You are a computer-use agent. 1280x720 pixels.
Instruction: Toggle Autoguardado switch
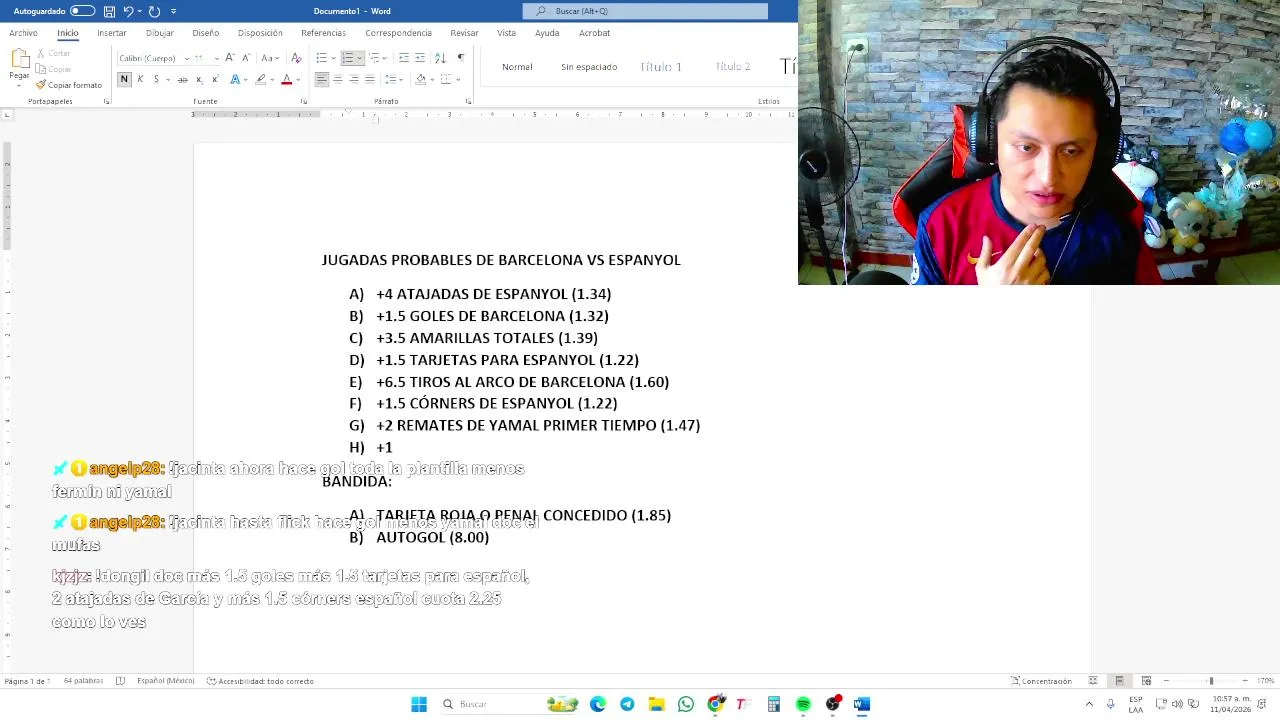point(82,11)
